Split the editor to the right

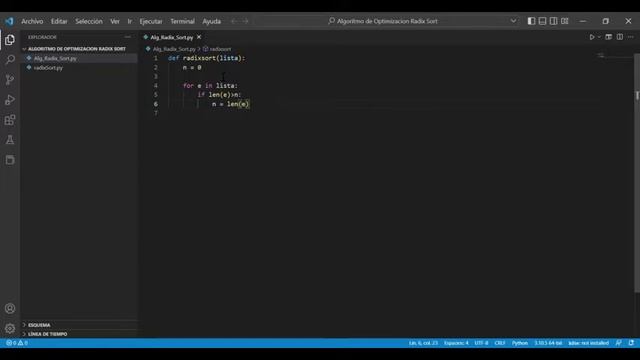coord(620,37)
